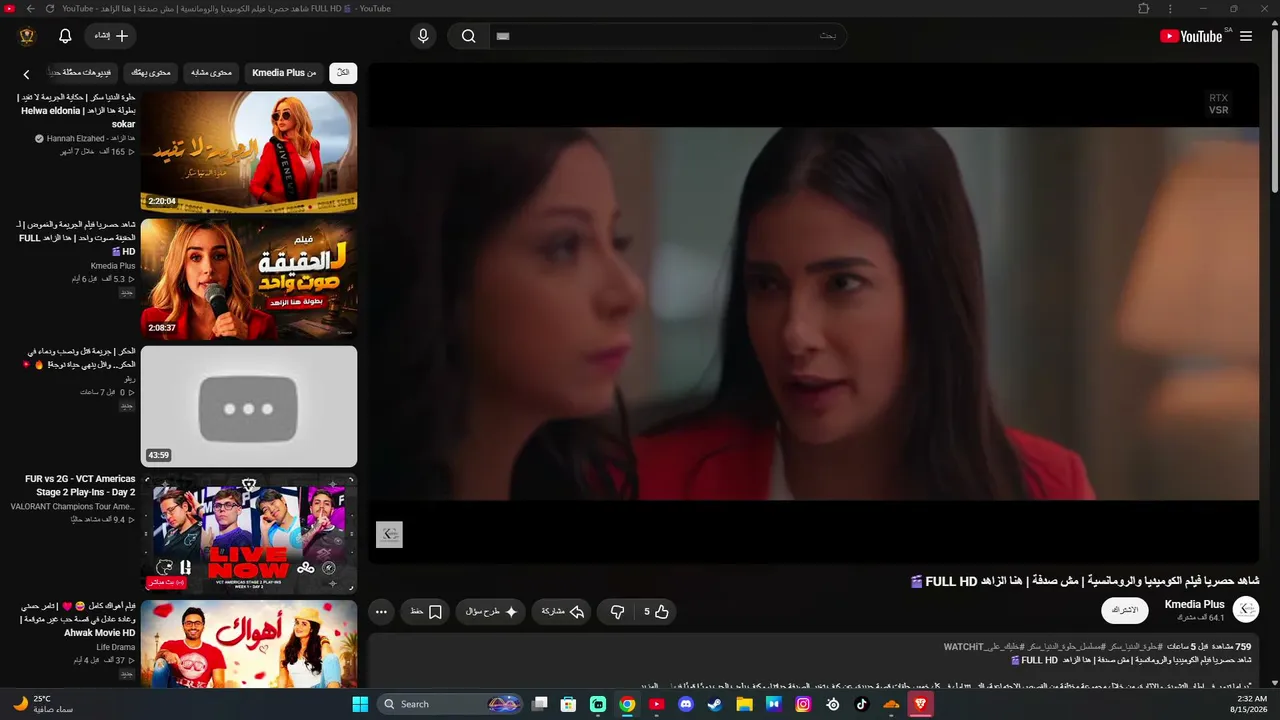Click the channel watermark in the player
Screen dimensions: 1280x720
click(x=389, y=535)
